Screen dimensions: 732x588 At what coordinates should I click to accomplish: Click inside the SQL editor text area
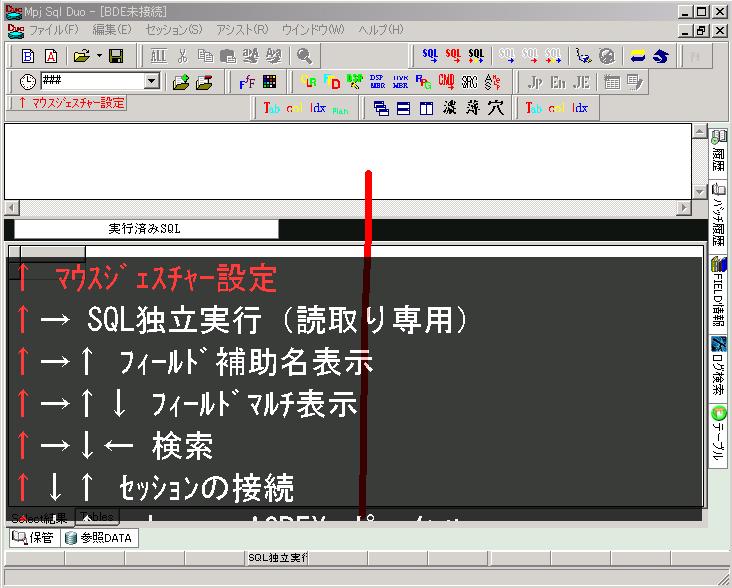point(348,161)
